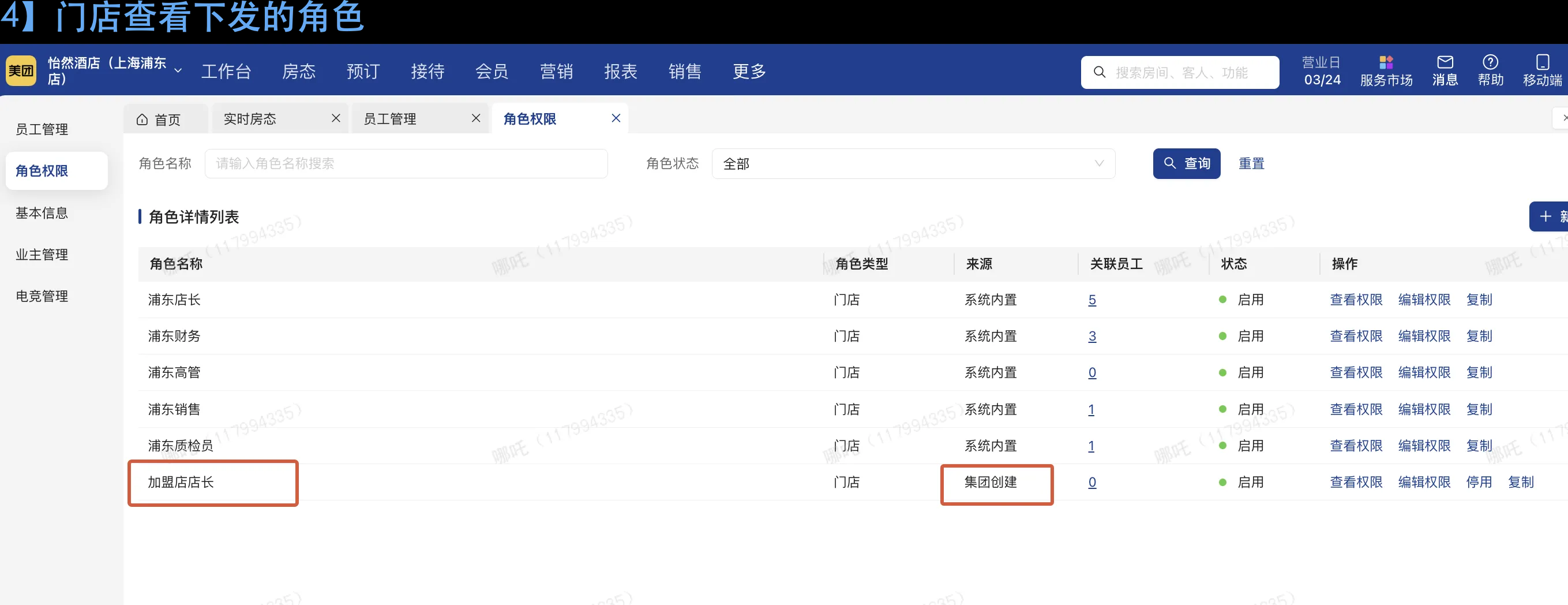
Task: Click the magnifier icon in search box
Action: 1100,73
